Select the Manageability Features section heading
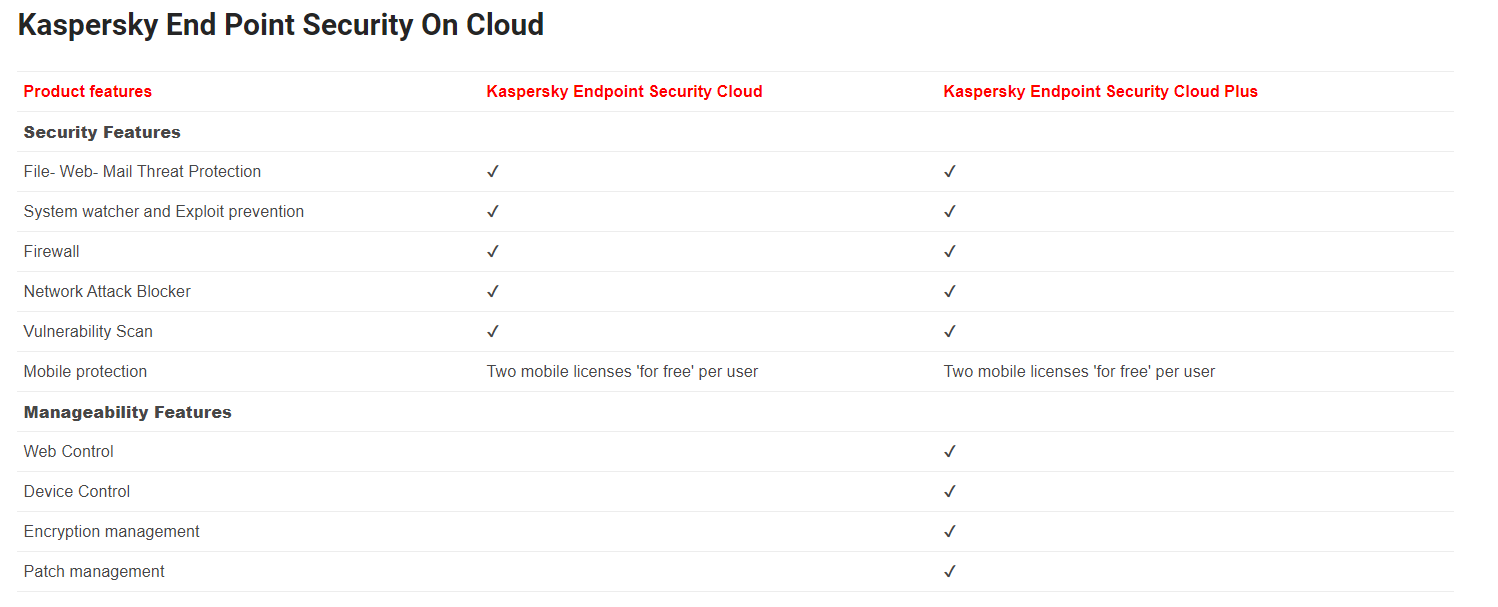Screen dimensions: 1498x607 point(128,412)
